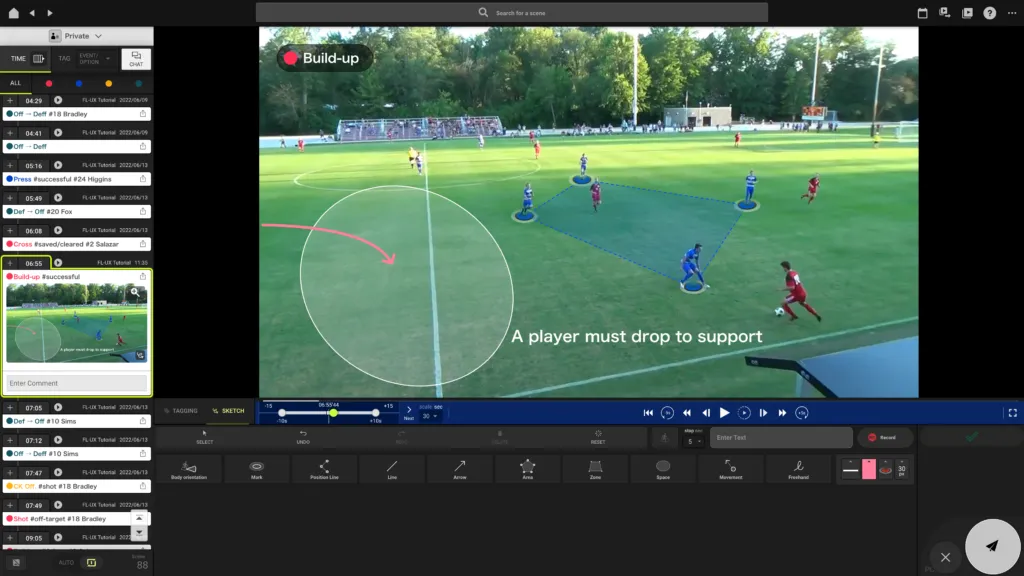
Task: Toggle fullscreen video view
Action: 1012,413
